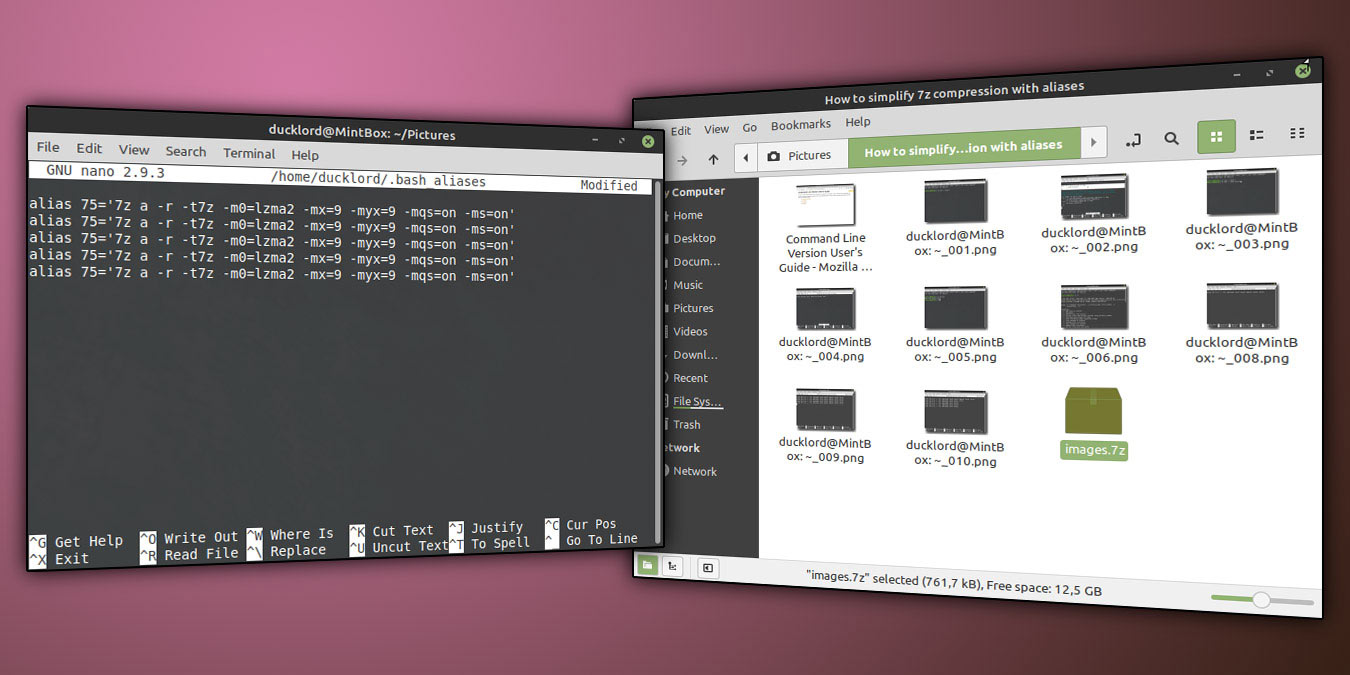Image resolution: width=1350 pixels, height=675 pixels.
Task: Adjust the zoom slider at the bottom right
Action: point(1262,600)
